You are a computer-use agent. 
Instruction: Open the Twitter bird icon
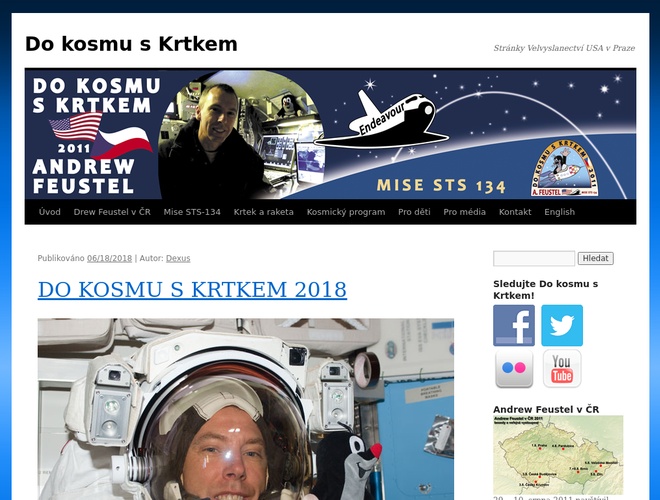pyautogui.click(x=562, y=325)
